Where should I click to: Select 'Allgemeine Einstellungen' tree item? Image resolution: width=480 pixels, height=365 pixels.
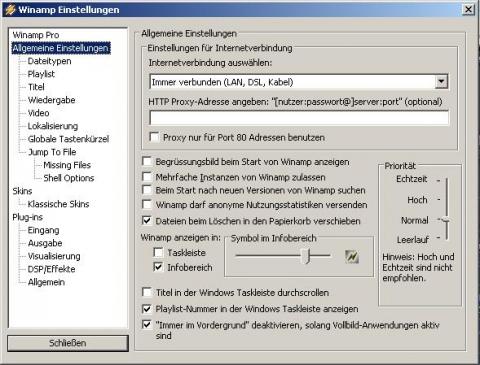[61, 48]
